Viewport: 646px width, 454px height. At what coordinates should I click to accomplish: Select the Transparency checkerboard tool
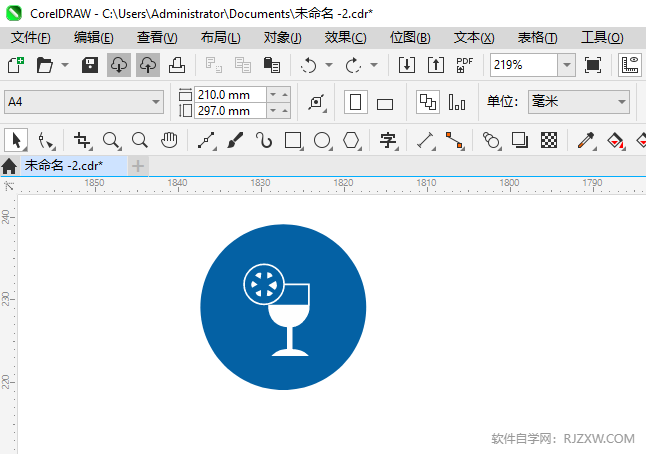[549, 140]
